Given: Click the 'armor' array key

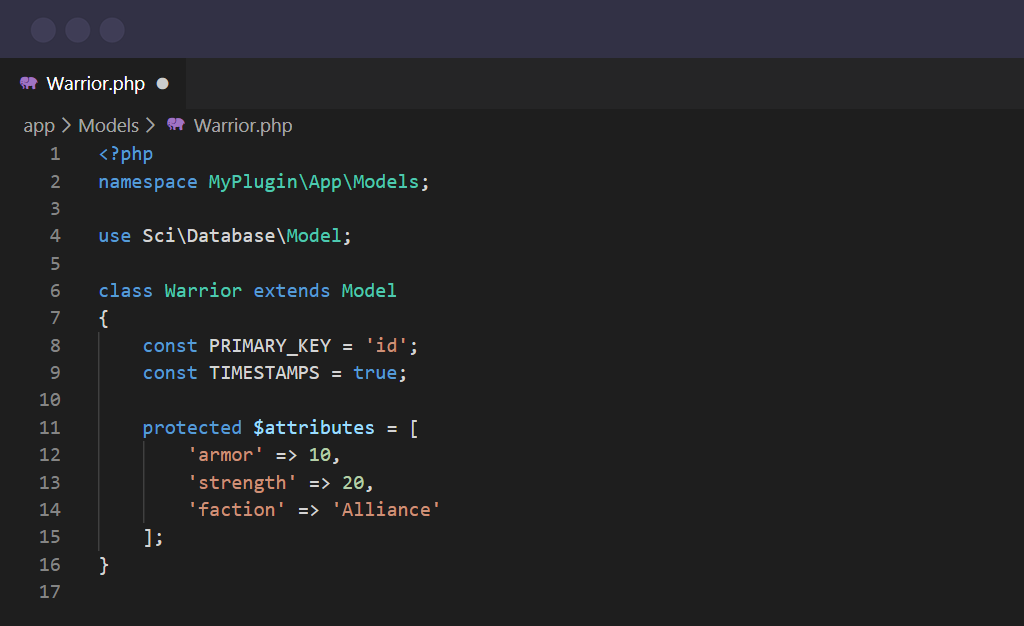Looking at the screenshot, I should 225,454.
